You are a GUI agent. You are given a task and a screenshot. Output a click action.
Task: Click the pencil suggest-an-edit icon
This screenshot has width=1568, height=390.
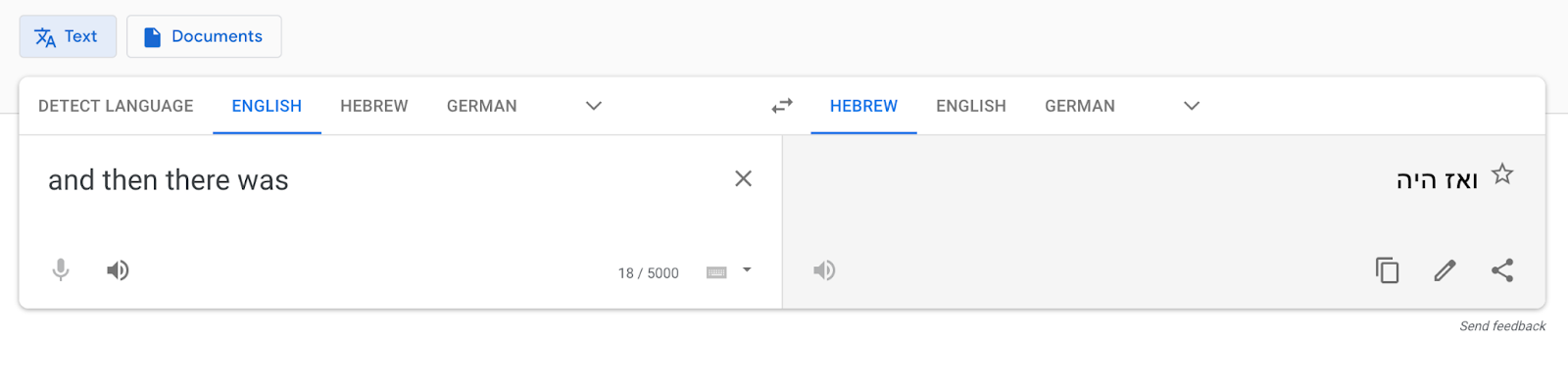pos(1445,270)
